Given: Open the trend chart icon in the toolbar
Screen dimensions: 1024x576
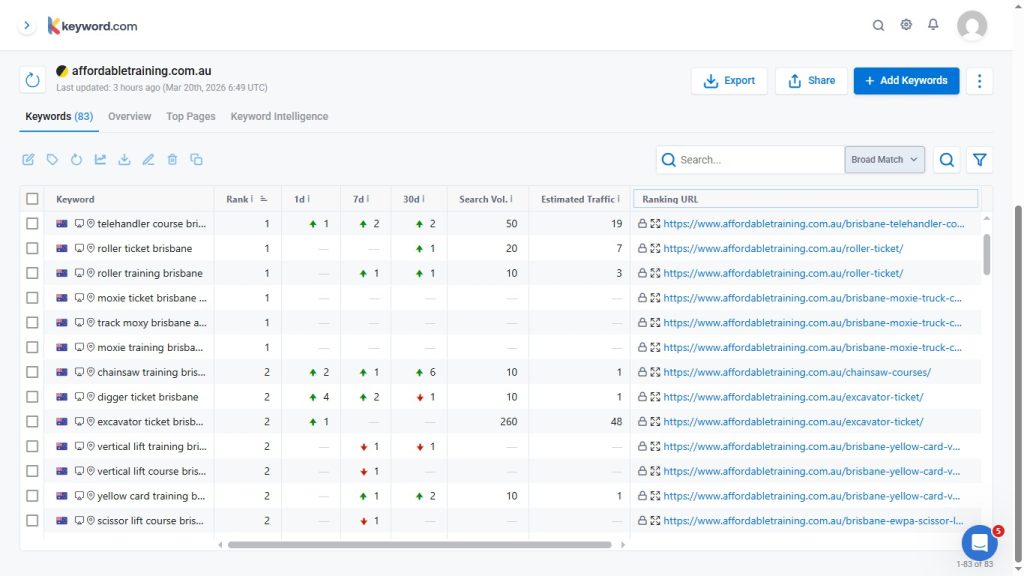Looking at the screenshot, I should (100, 159).
